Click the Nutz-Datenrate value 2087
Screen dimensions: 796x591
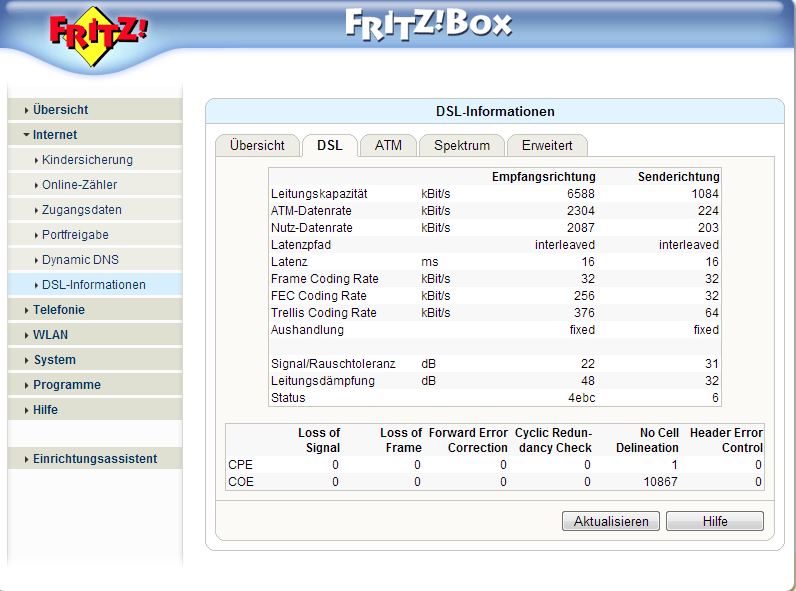point(581,227)
